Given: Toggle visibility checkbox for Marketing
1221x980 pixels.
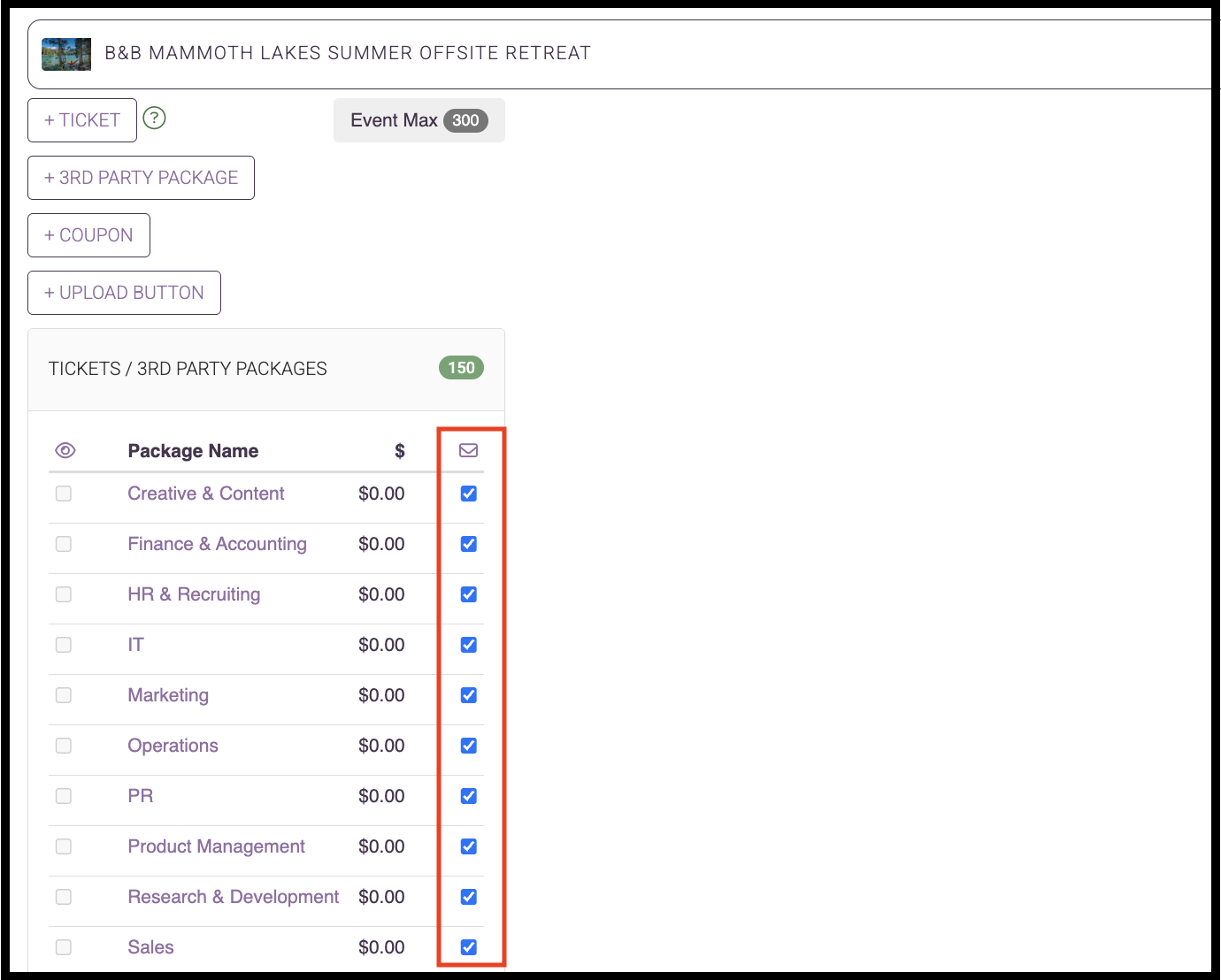Looking at the screenshot, I should pyautogui.click(x=64, y=695).
